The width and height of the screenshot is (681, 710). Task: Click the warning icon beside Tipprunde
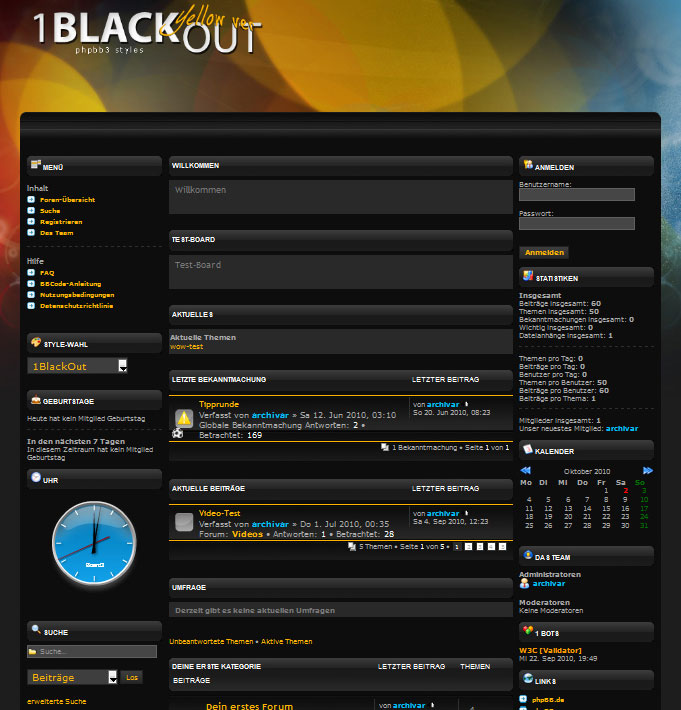(184, 418)
